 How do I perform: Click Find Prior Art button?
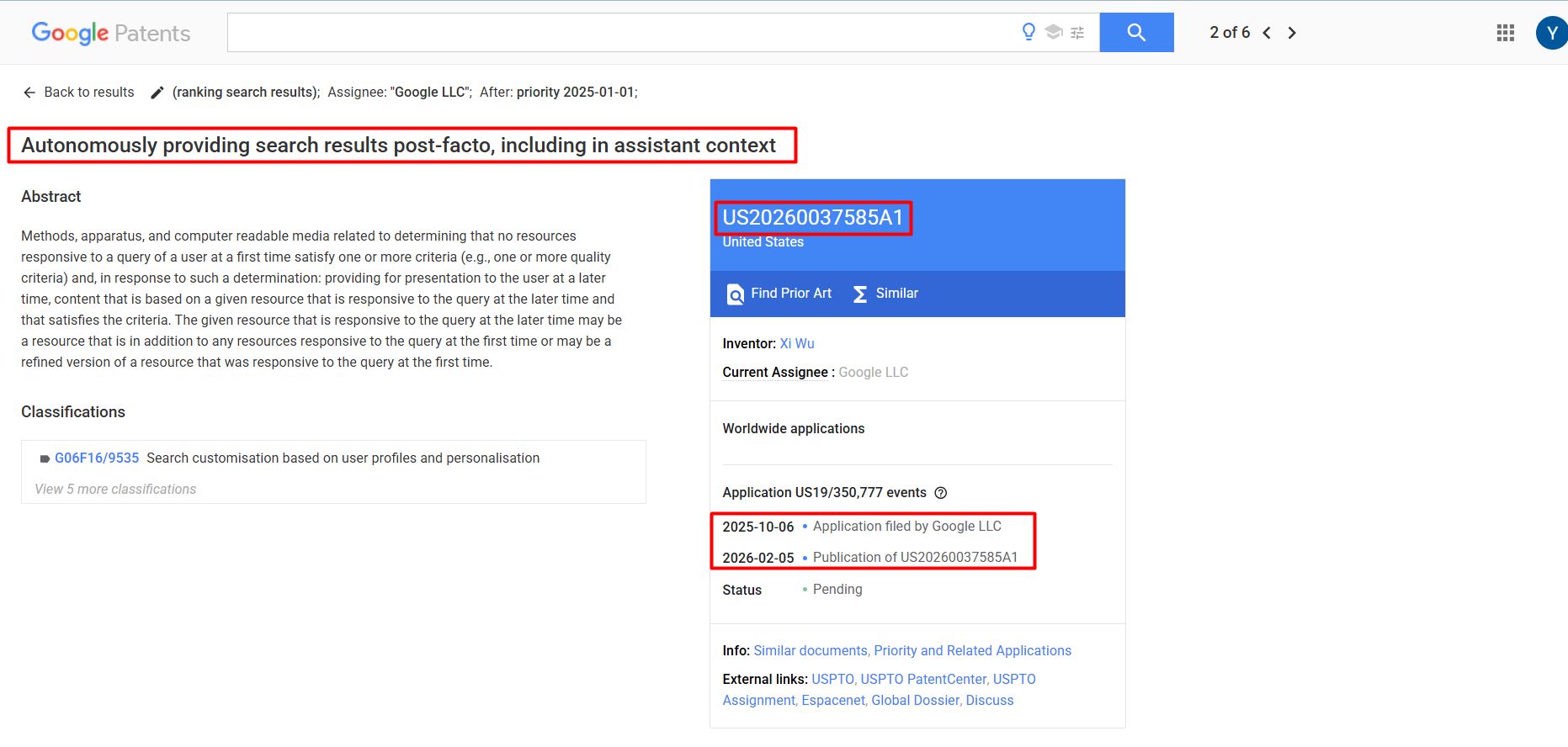779,294
